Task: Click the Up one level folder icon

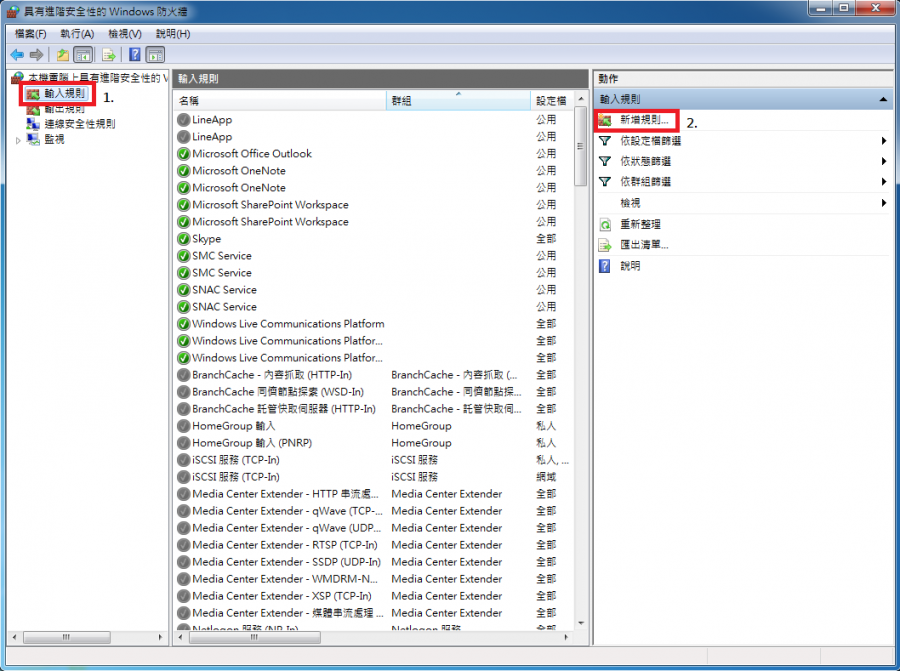Action: point(63,54)
